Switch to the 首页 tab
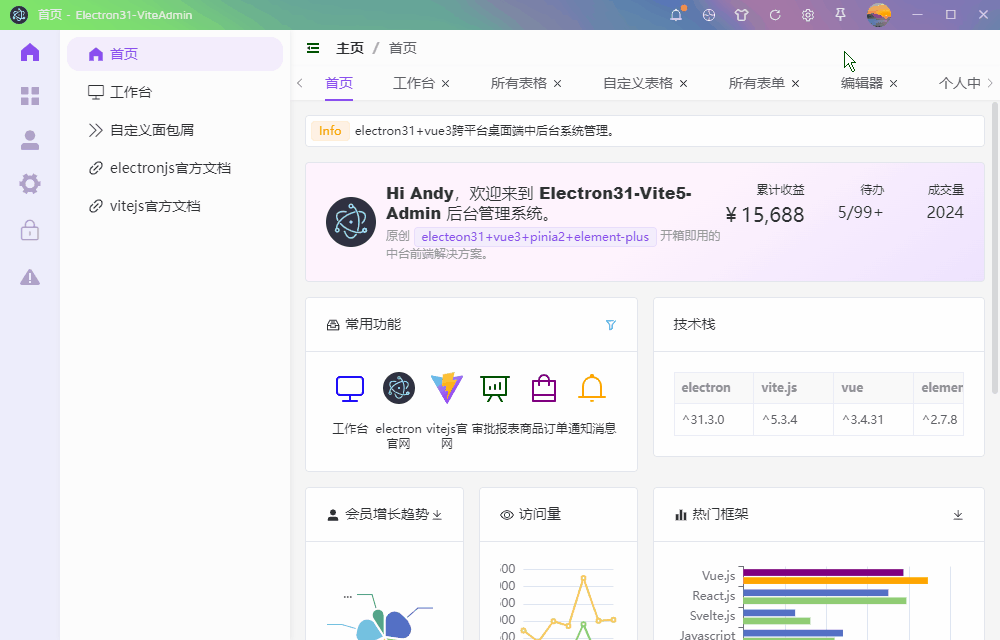Viewport: 1000px width, 640px height. click(339, 83)
